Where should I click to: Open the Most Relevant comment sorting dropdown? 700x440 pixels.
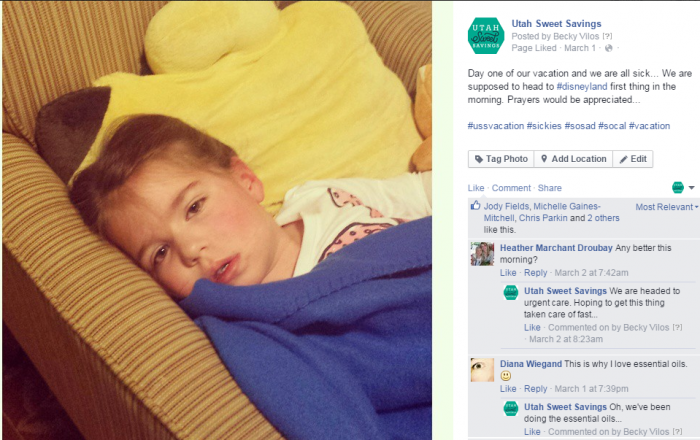point(667,207)
